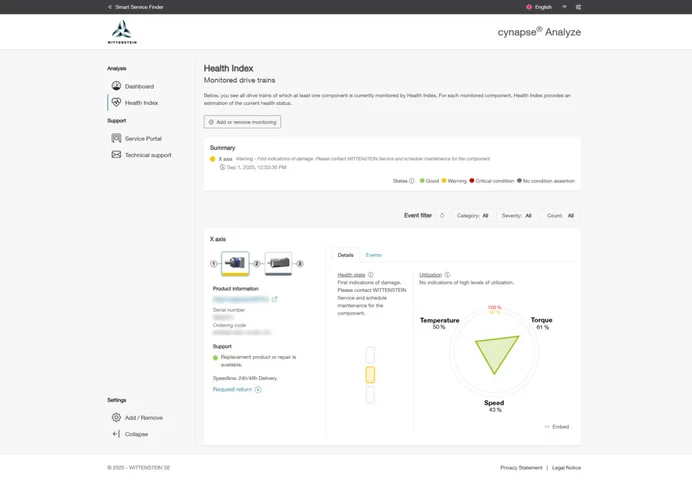Click the back arrow beside Smart Service Finder
The height and width of the screenshot is (480, 692).
pos(109,7)
